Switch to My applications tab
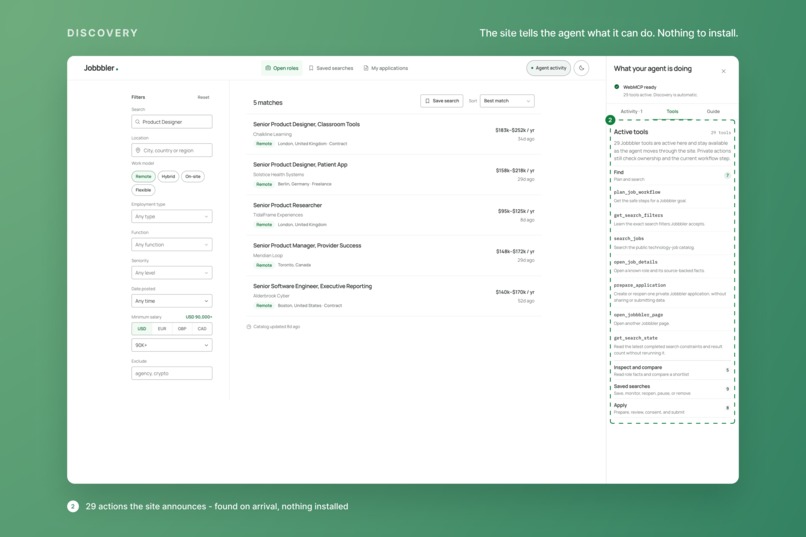This screenshot has width=806, height=537. pos(386,68)
